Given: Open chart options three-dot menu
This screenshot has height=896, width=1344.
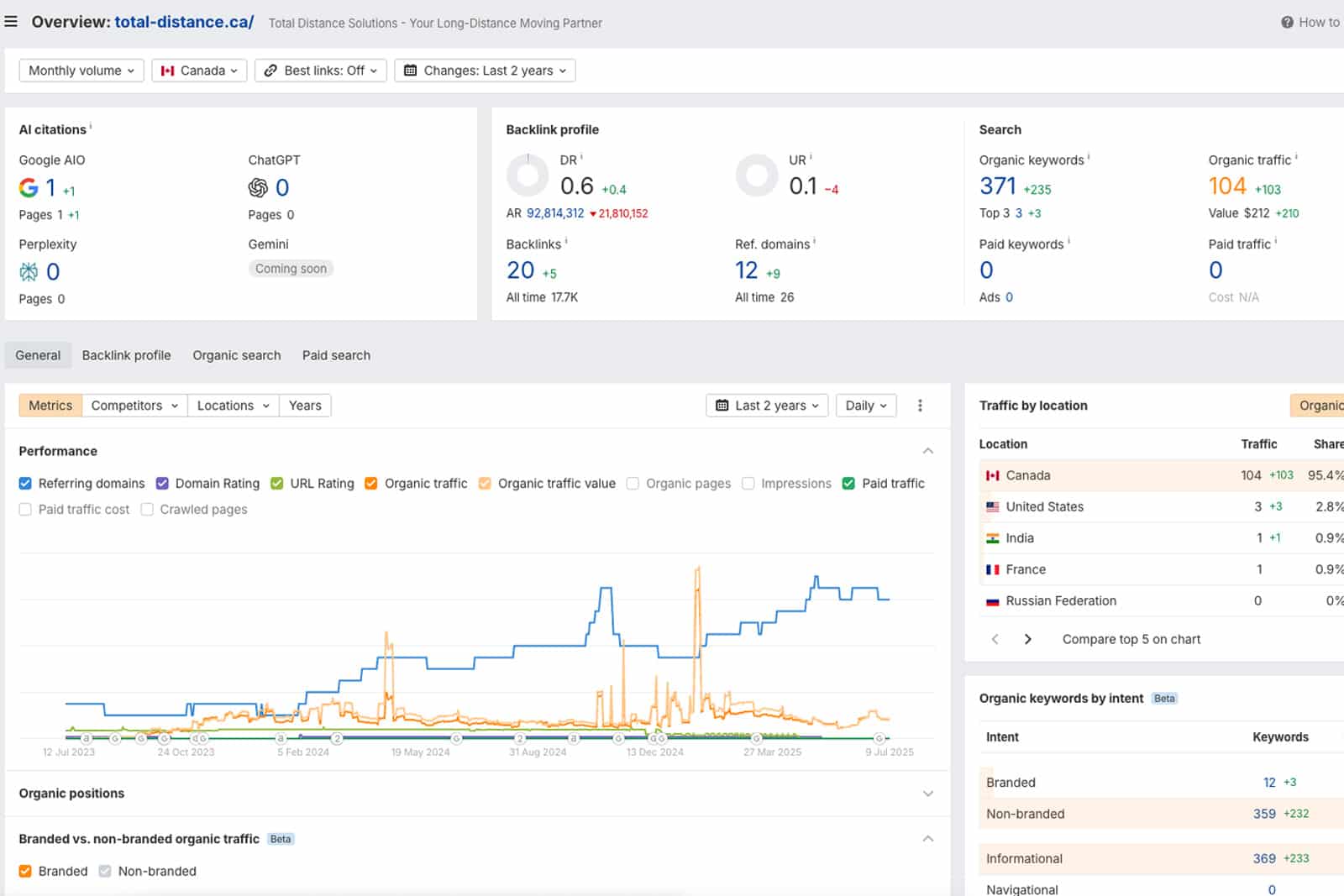Looking at the screenshot, I should pyautogui.click(x=920, y=406).
